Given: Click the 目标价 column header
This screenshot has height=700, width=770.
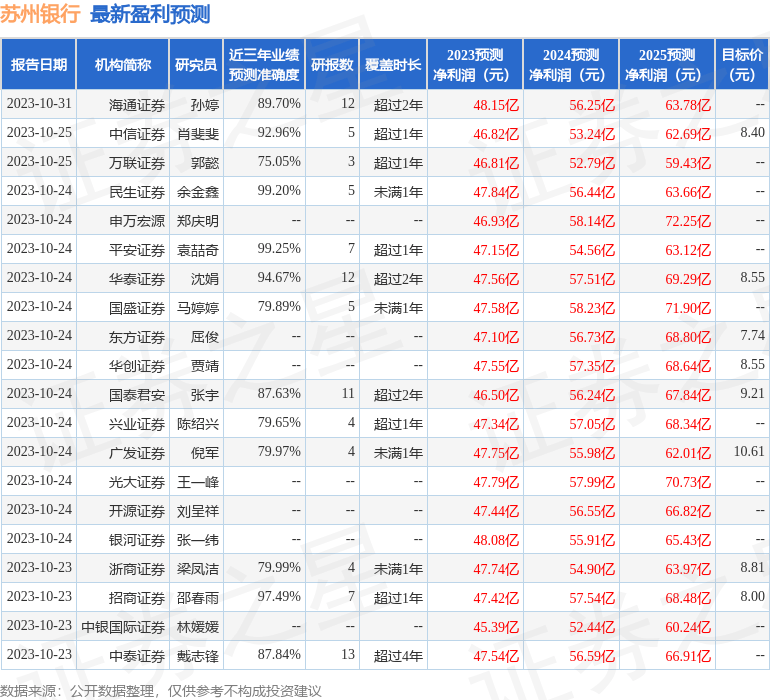Looking at the screenshot, I should tap(742, 64).
